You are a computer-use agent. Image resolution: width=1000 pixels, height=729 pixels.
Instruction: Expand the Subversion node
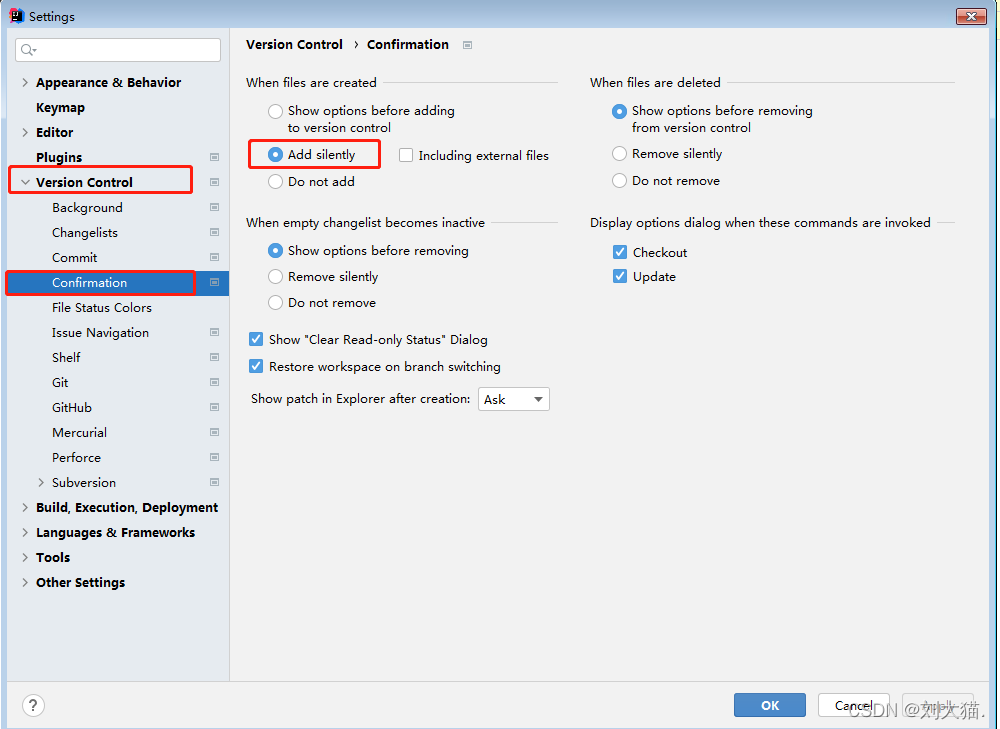pos(41,482)
